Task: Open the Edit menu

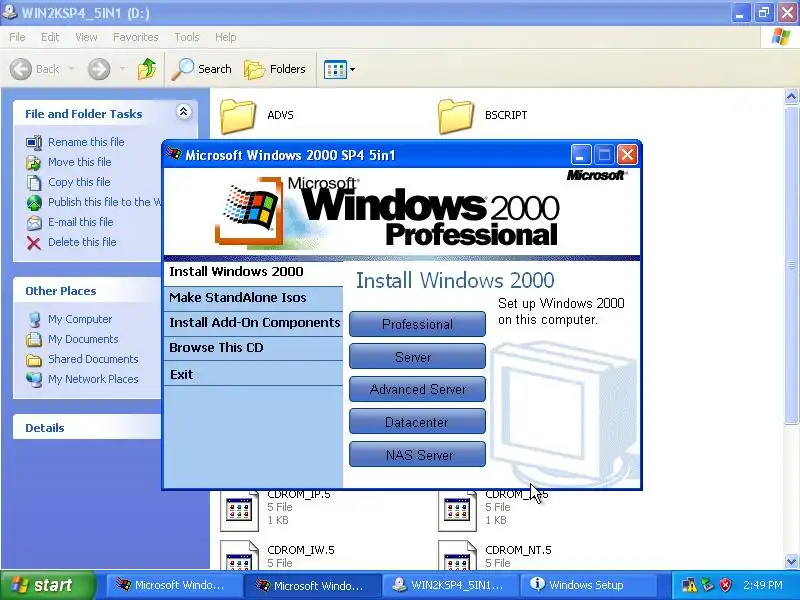Action: (x=50, y=37)
